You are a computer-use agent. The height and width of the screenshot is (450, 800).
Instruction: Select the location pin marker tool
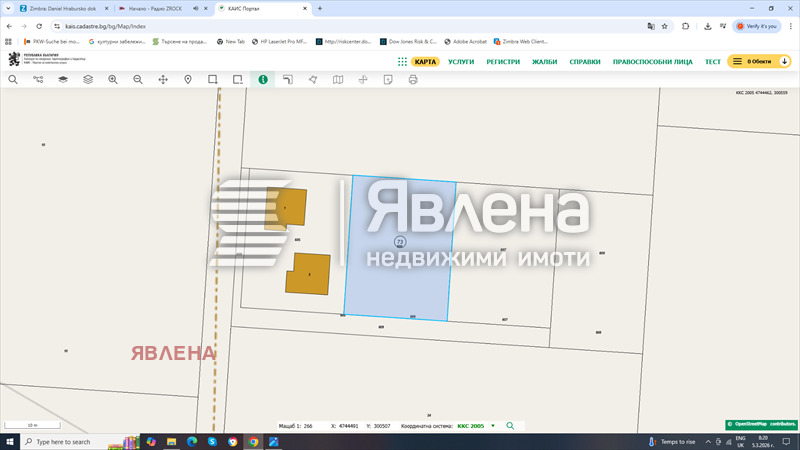pos(188,79)
